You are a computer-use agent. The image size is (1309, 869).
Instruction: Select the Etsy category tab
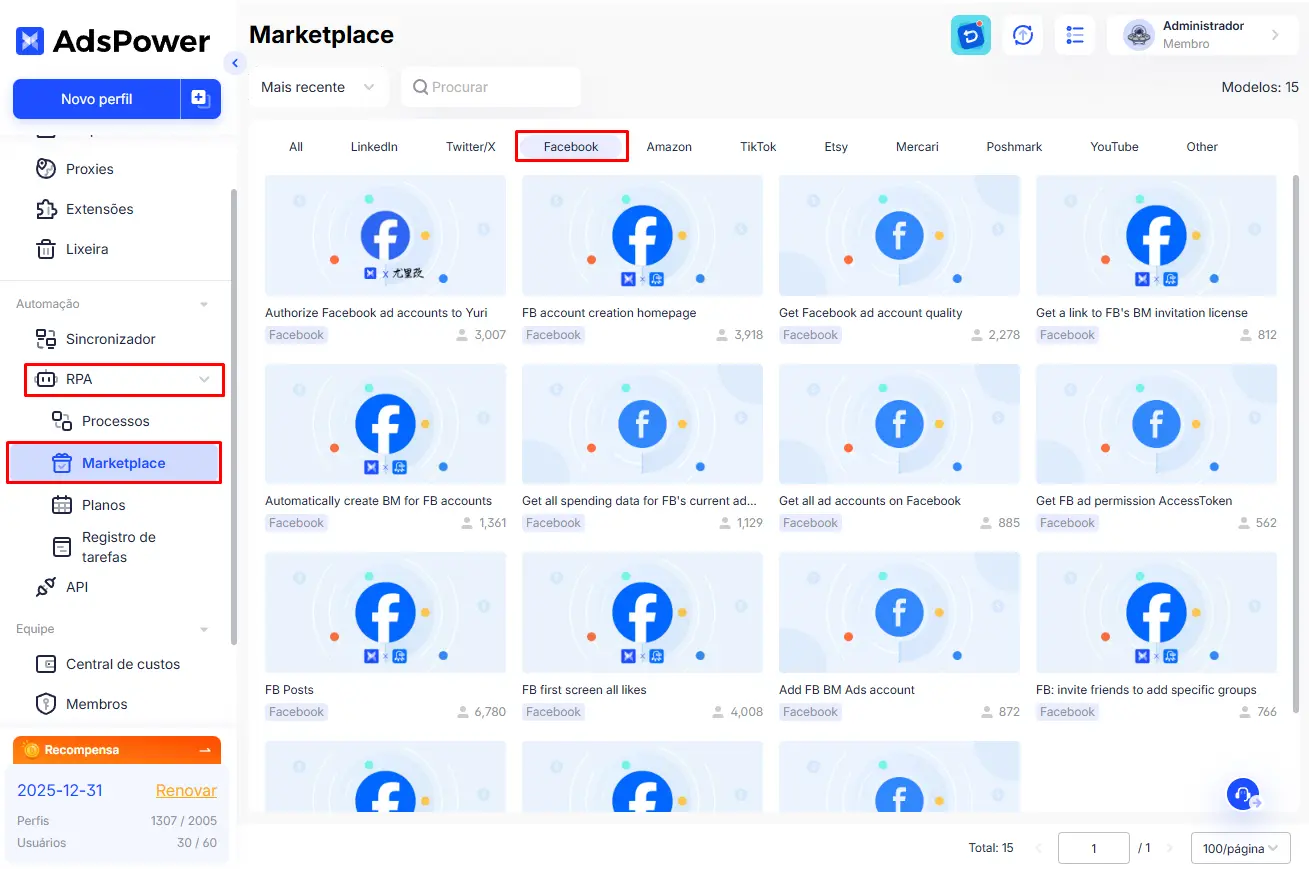coord(836,147)
